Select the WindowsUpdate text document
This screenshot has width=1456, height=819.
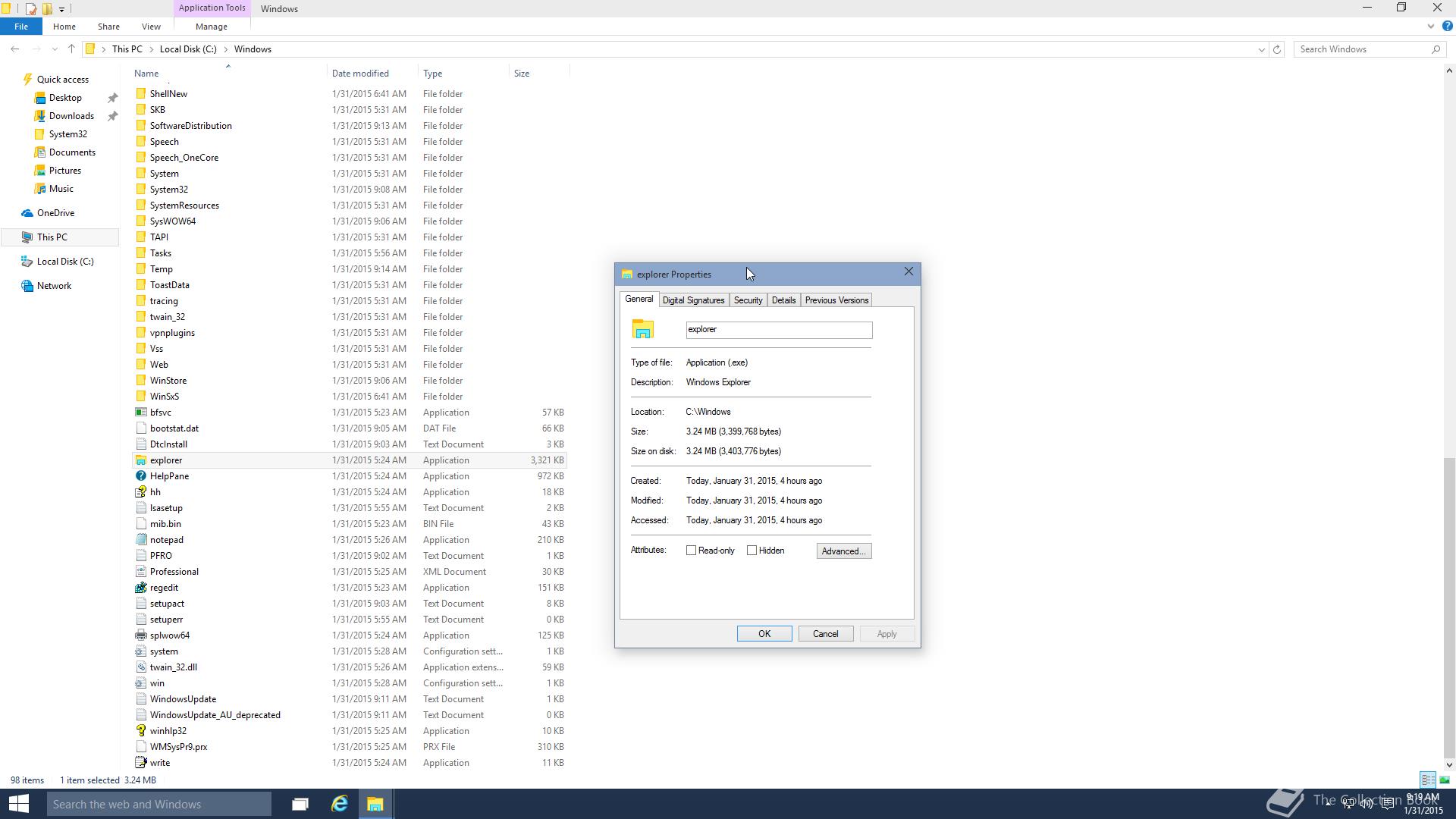coord(183,699)
